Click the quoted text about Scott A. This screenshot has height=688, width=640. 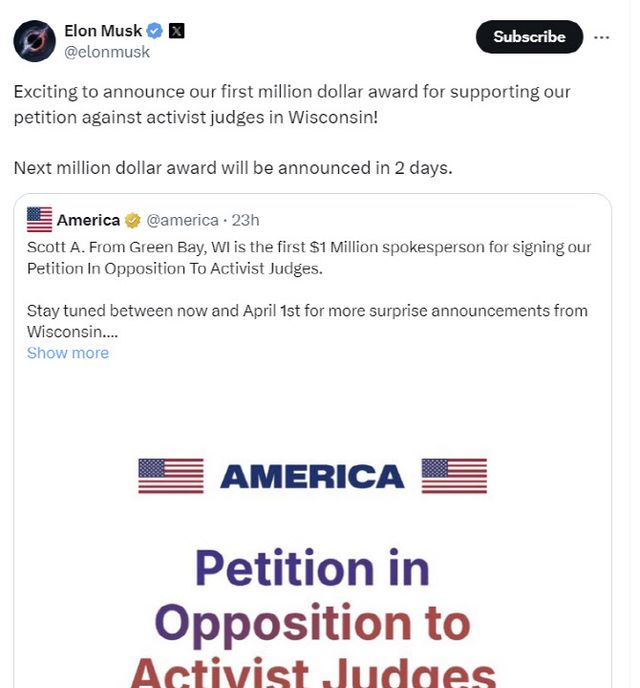click(309, 257)
